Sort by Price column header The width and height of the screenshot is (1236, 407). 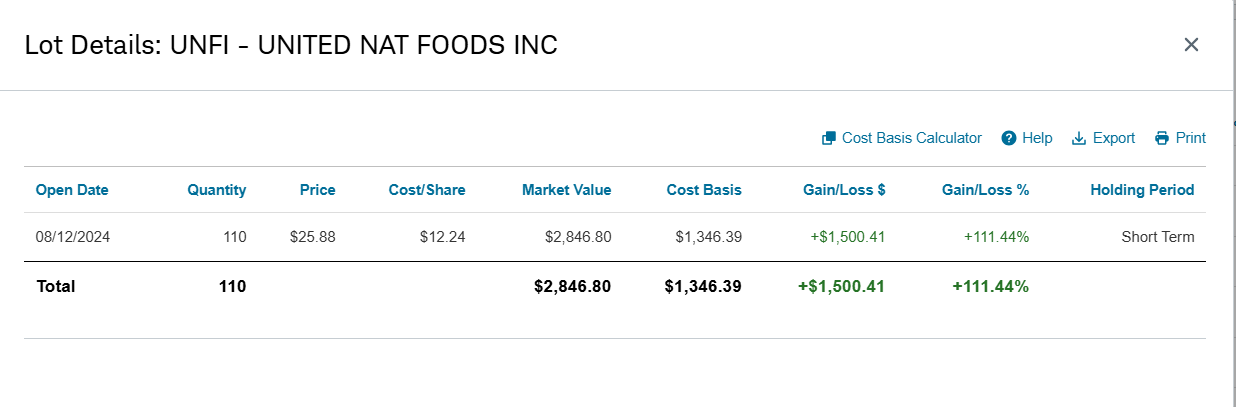tap(318, 190)
